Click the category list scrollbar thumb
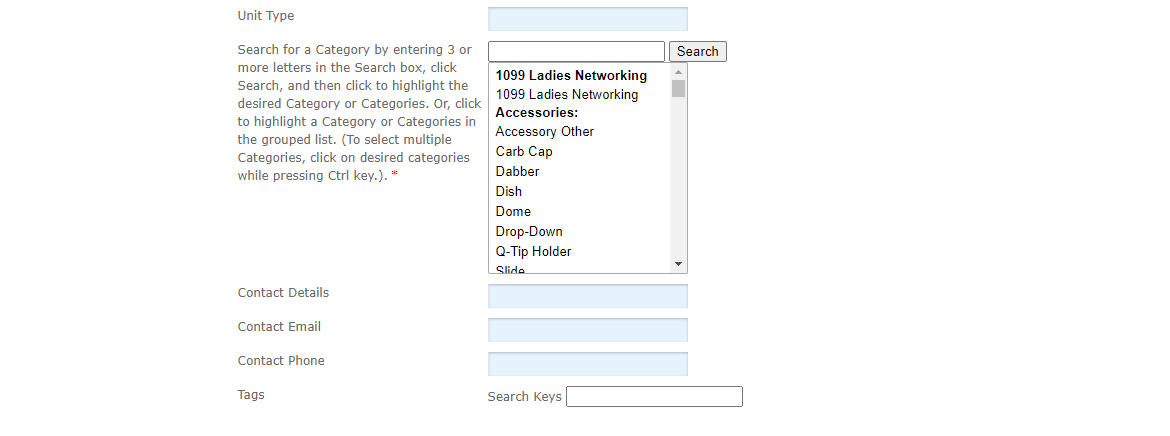 [679, 89]
